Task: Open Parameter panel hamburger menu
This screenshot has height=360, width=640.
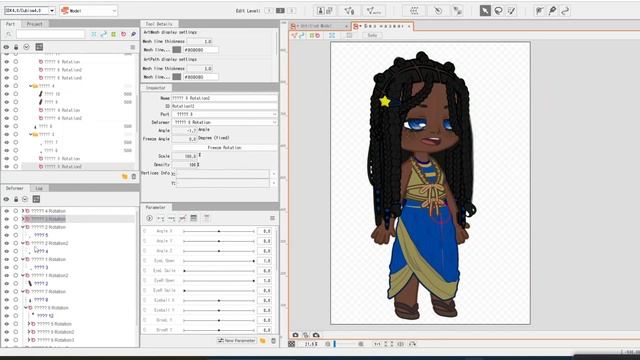Action: click(272, 218)
